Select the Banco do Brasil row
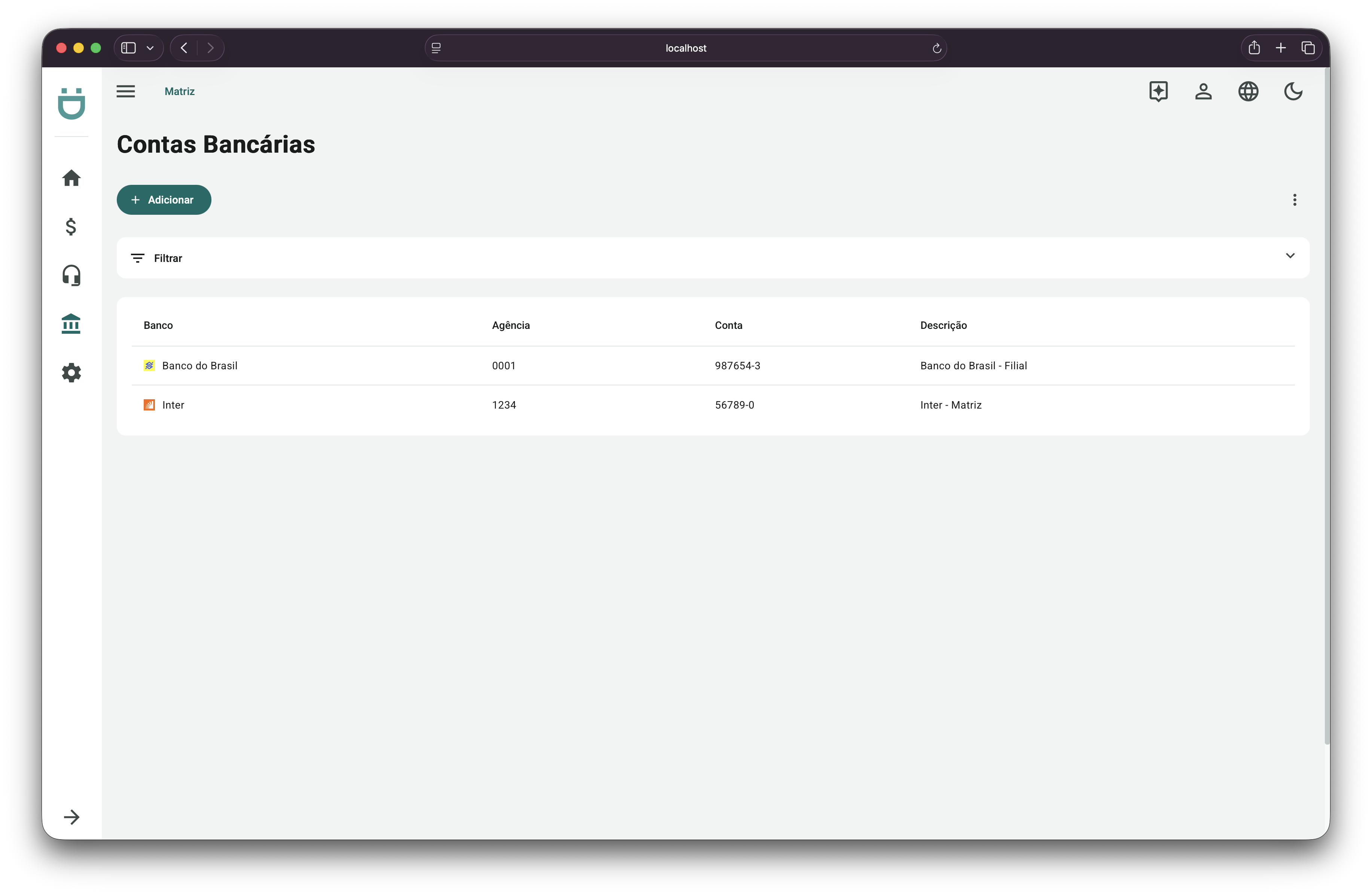The image size is (1372, 895). (199, 366)
